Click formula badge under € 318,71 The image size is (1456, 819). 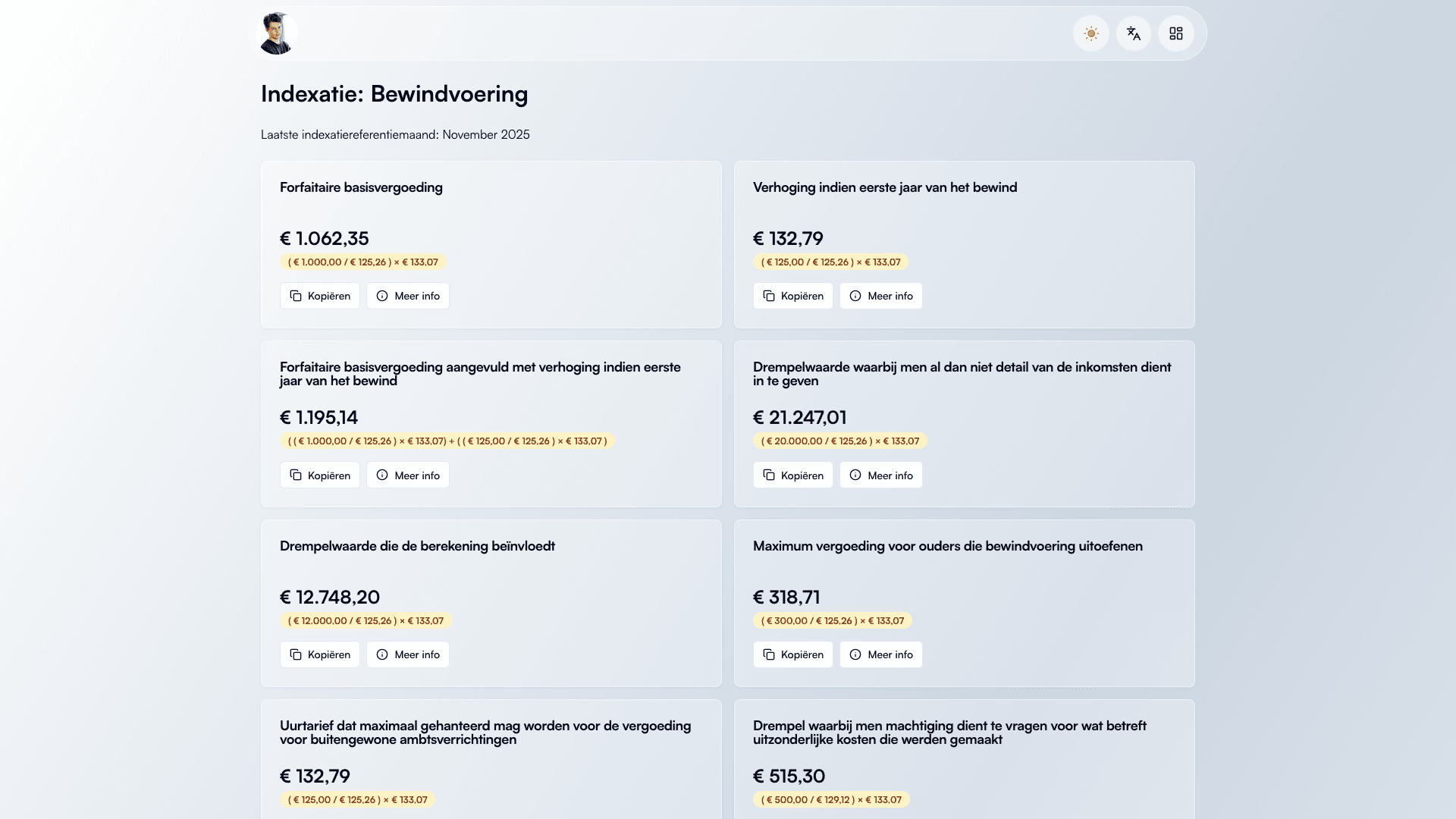point(832,621)
